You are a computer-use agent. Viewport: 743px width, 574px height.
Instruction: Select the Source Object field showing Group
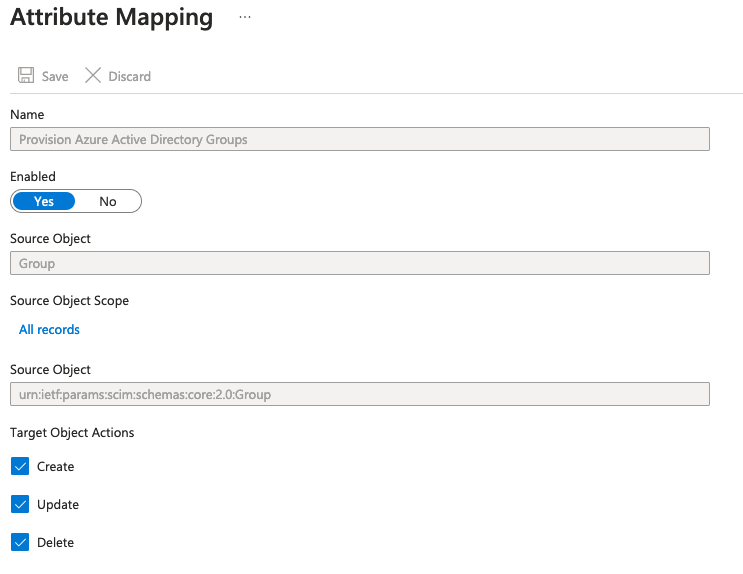click(x=359, y=264)
